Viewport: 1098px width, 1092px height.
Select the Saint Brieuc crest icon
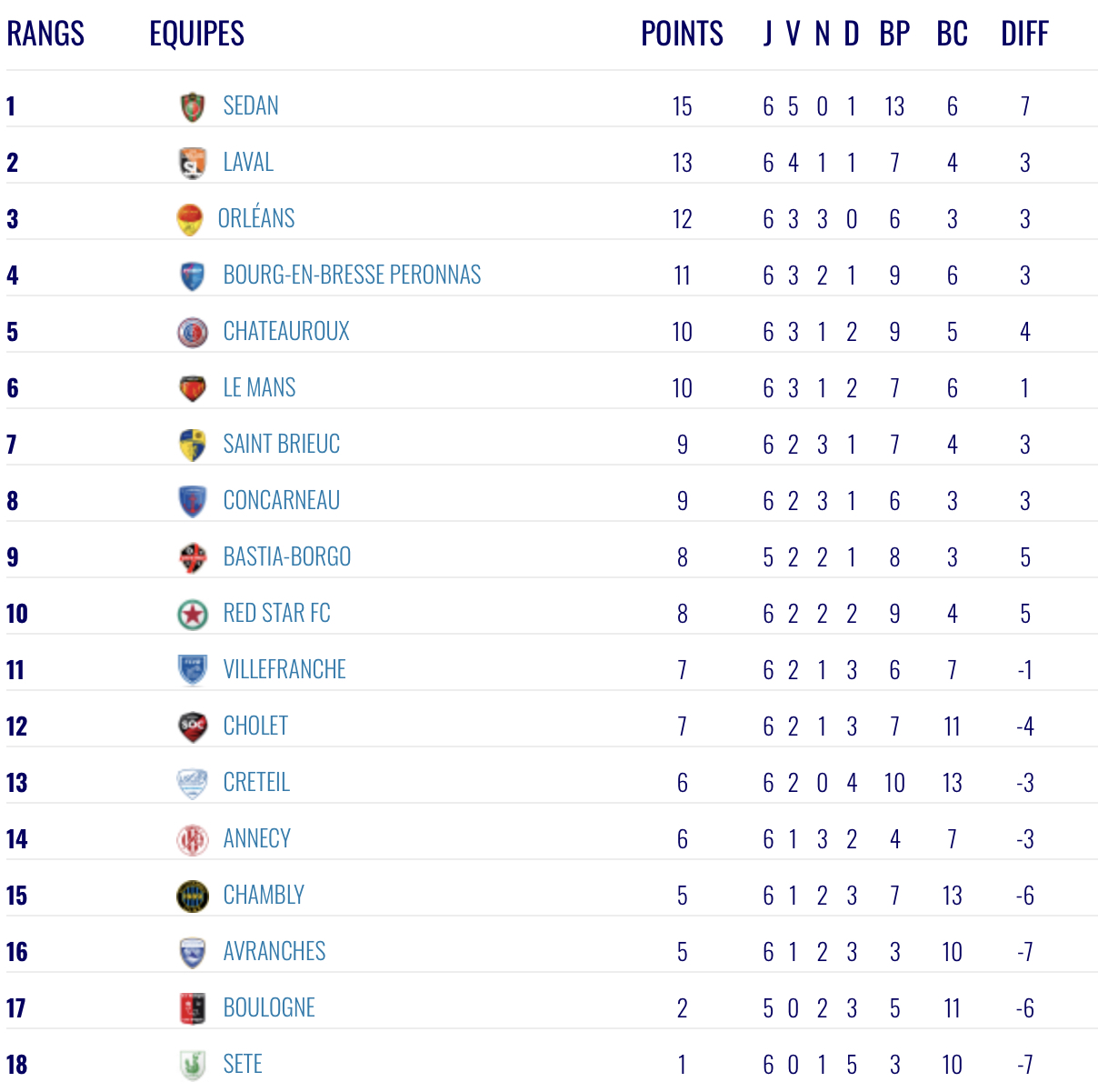pyautogui.click(x=192, y=445)
